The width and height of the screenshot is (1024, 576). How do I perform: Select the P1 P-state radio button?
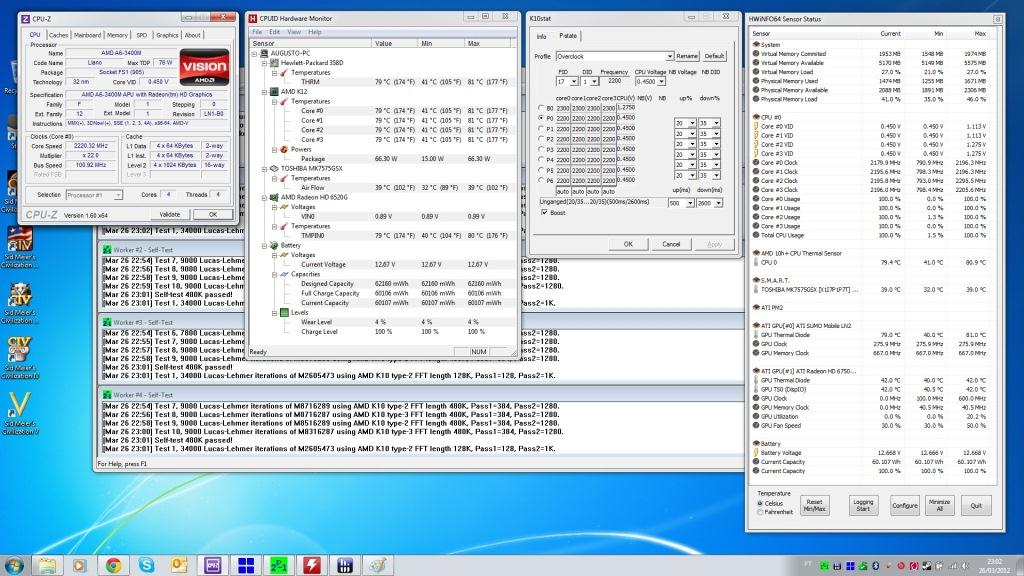point(541,129)
